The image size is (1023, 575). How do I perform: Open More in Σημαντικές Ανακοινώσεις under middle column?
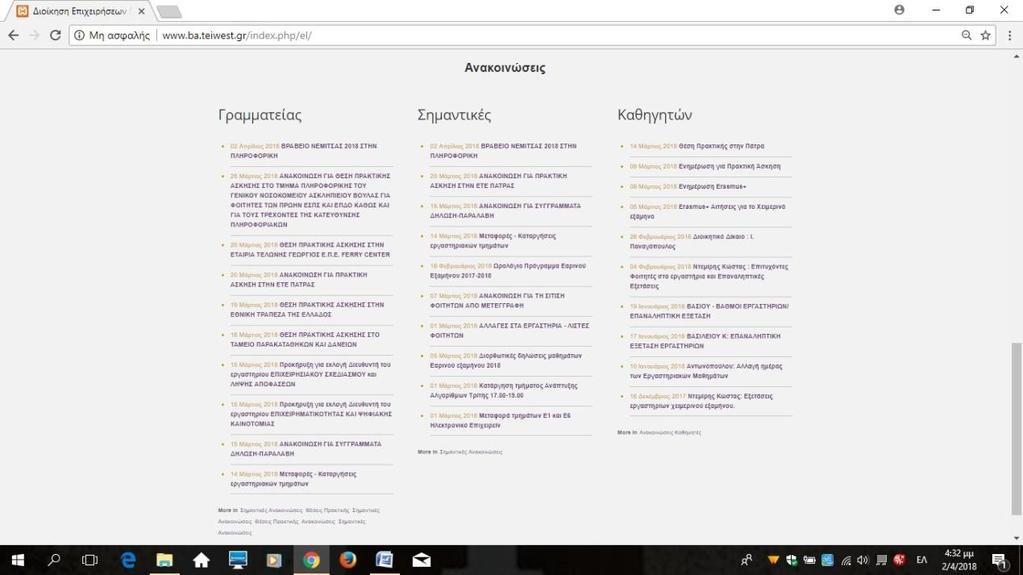pos(470,452)
